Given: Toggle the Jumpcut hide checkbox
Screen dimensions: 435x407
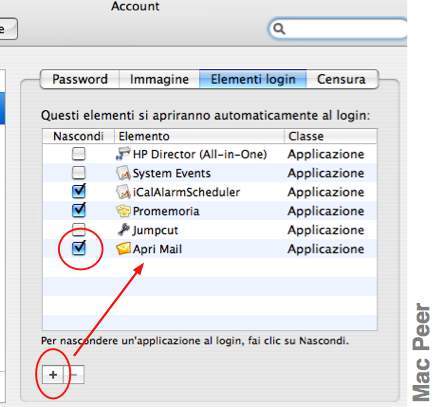Looking at the screenshot, I should coord(79,229).
